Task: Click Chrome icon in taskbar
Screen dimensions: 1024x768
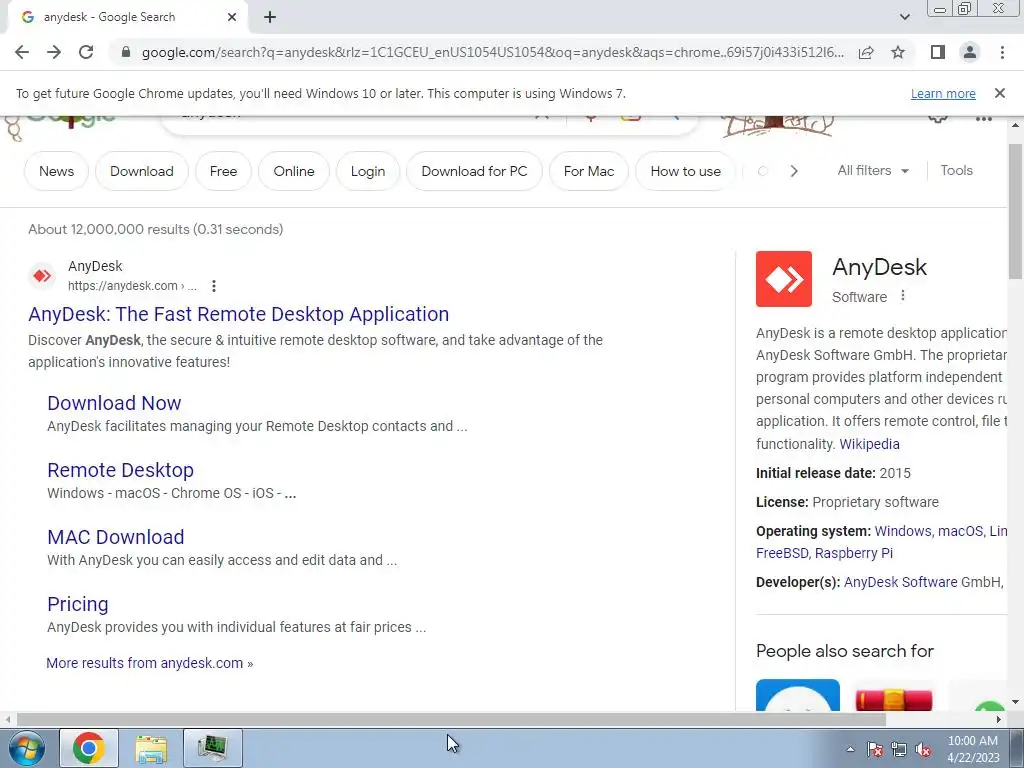Action: (89, 748)
